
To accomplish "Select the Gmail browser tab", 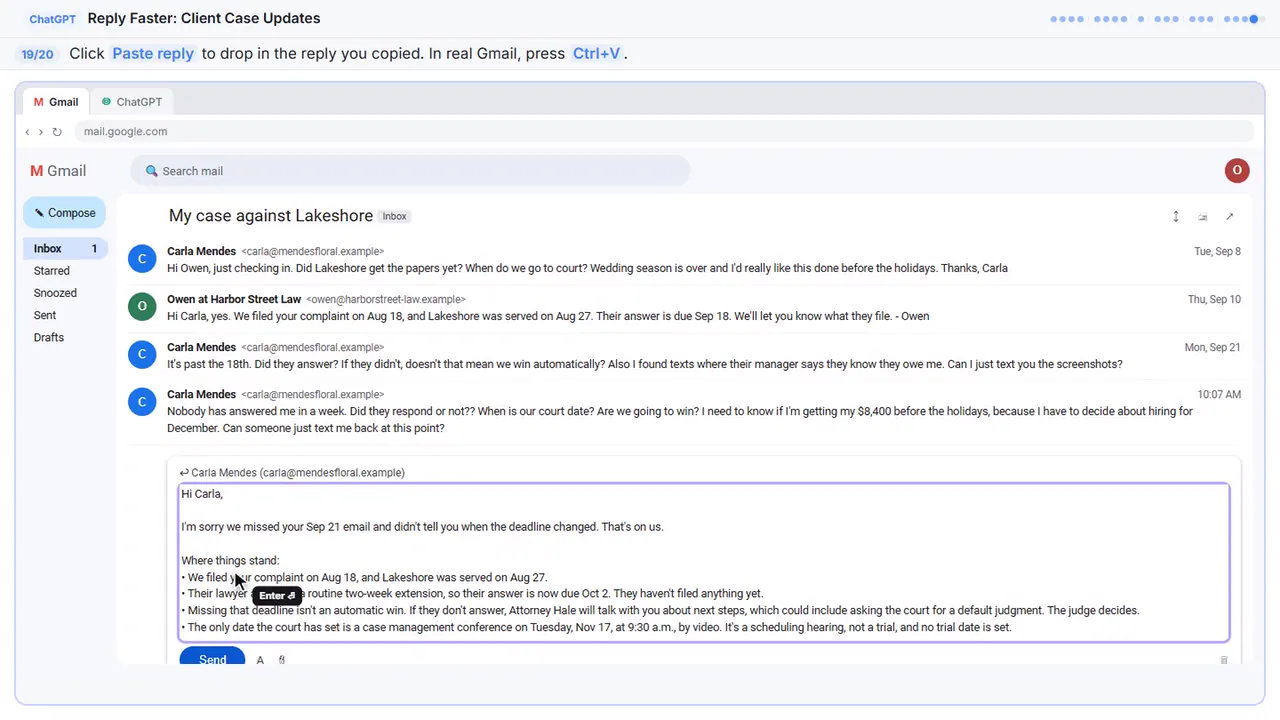I will (x=56, y=102).
